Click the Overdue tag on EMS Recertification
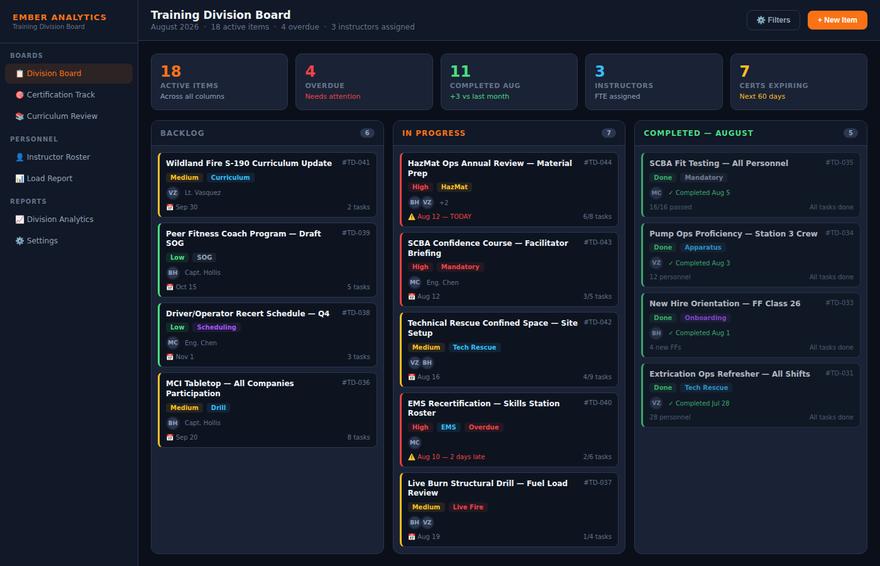This screenshot has width=880, height=566. pyautogui.click(x=484, y=427)
